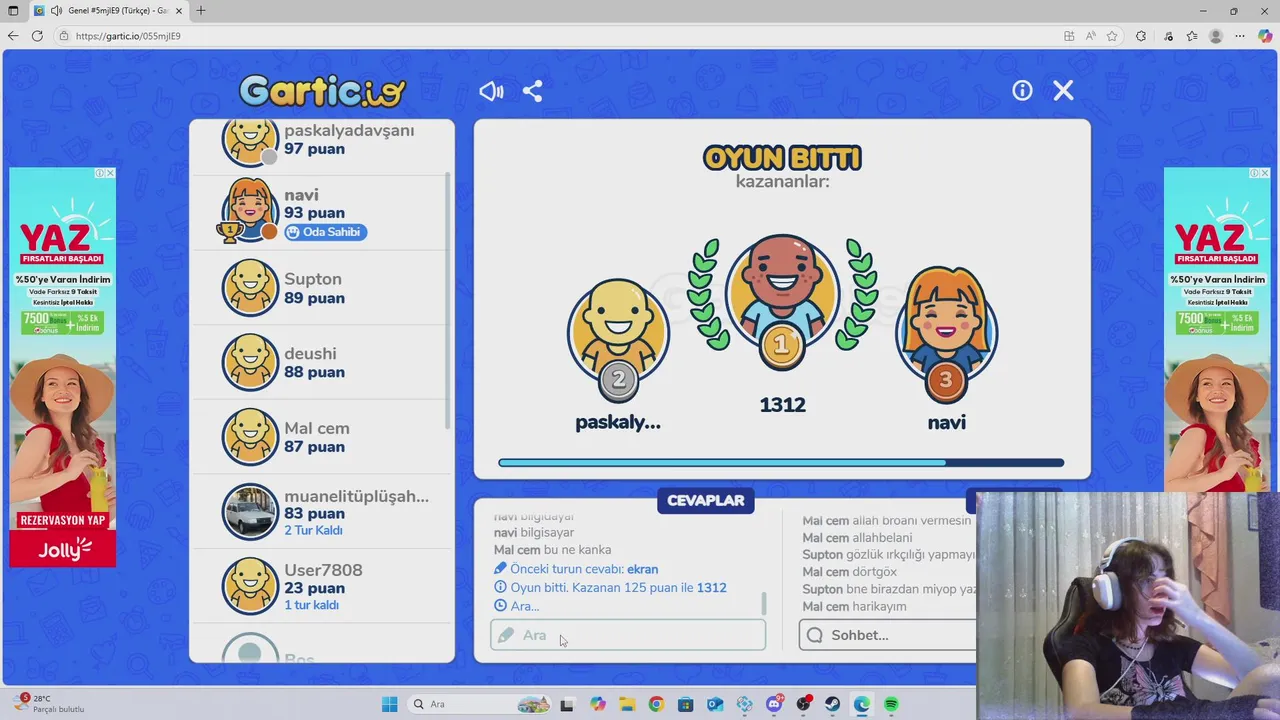Open OBS Studio from the taskbar
Viewport: 1280px width, 720px height.
[x=803, y=704]
